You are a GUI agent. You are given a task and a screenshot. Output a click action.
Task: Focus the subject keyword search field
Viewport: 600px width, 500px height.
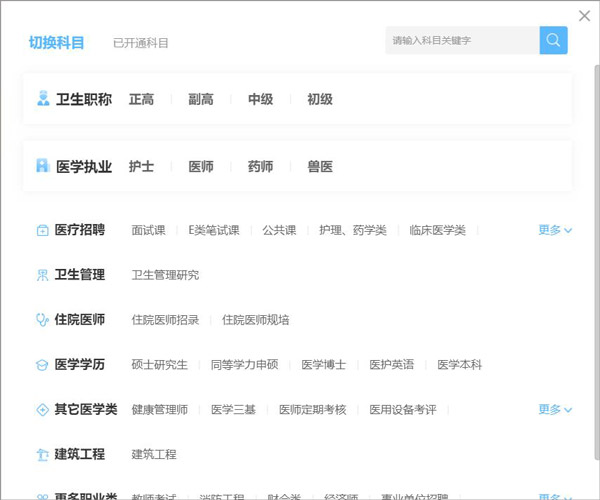(x=462, y=40)
